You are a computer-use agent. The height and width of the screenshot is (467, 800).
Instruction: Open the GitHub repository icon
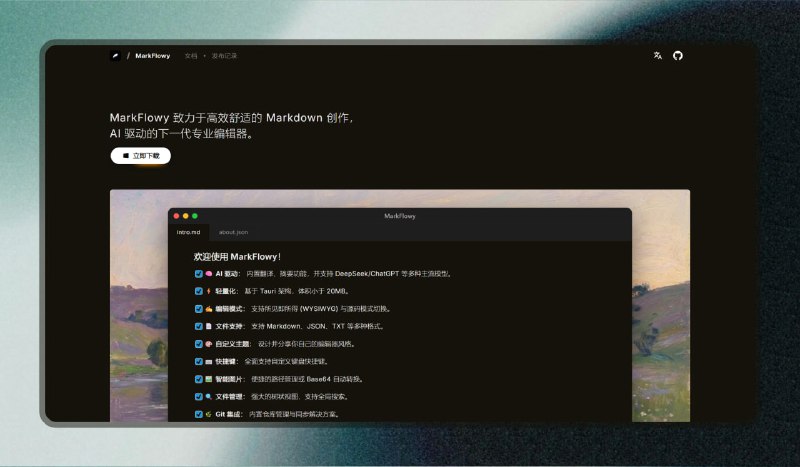(678, 56)
